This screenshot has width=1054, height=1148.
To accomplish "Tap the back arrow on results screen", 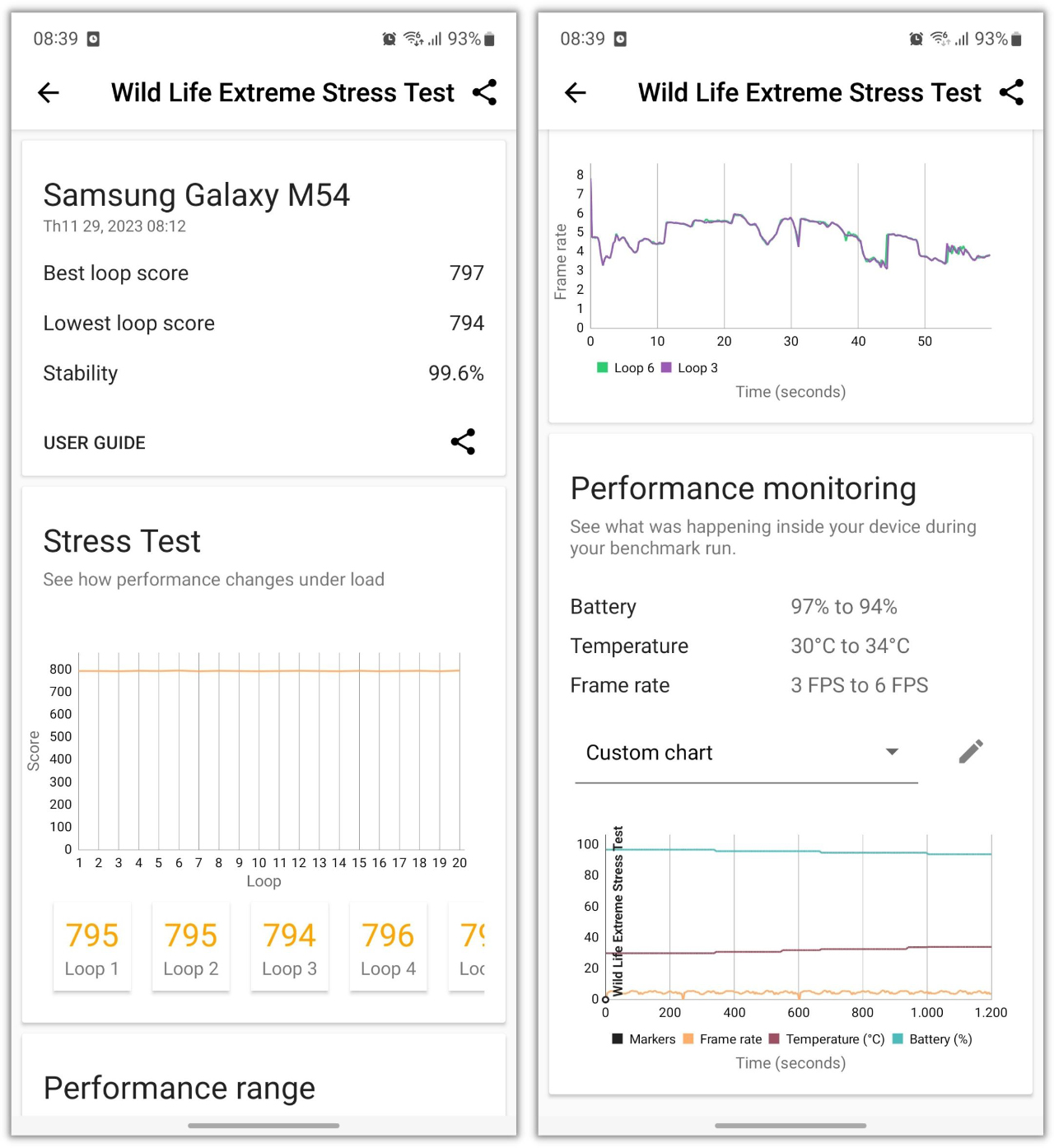I will point(48,93).
